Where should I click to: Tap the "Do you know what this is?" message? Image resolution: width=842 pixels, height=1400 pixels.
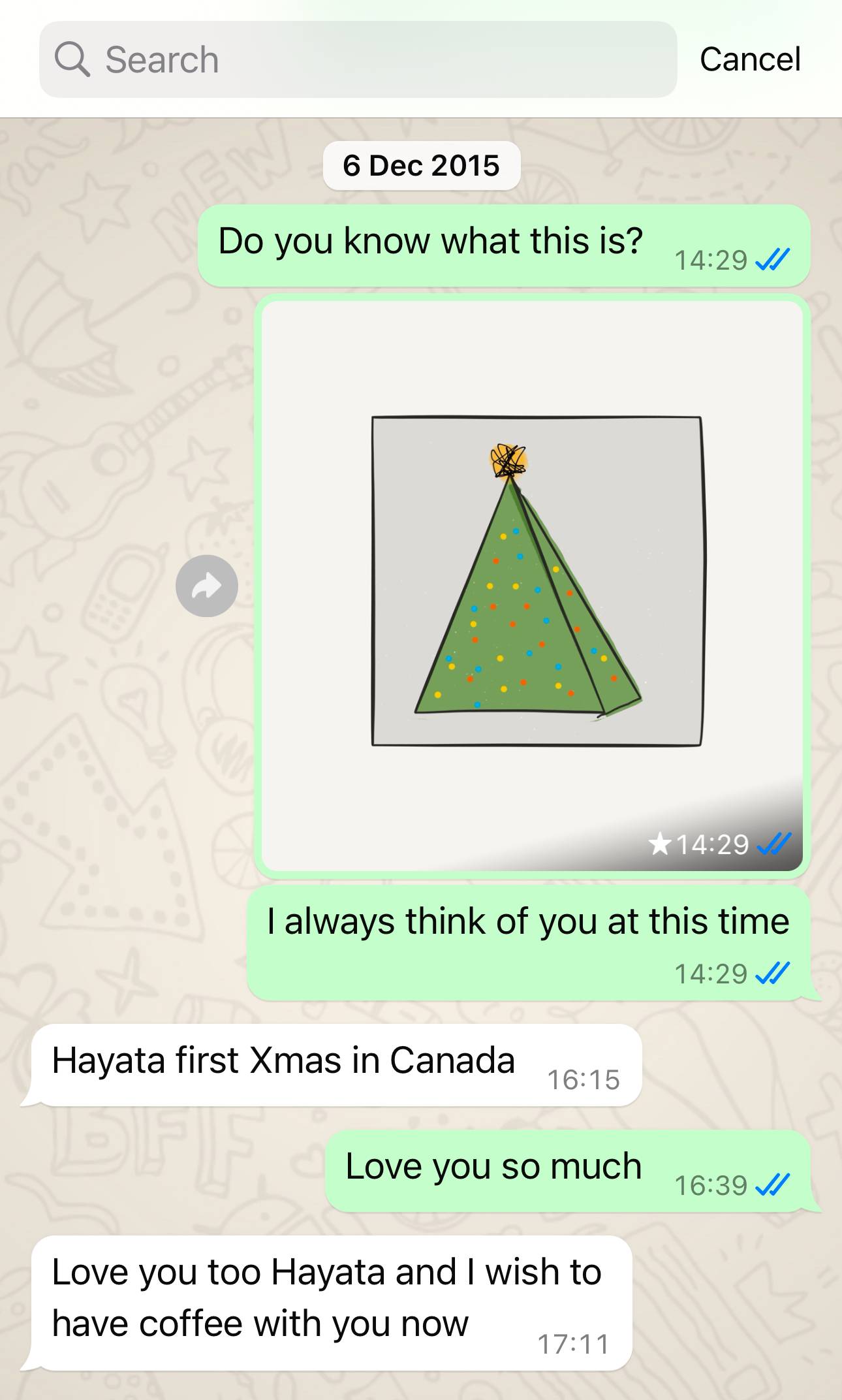tap(504, 246)
